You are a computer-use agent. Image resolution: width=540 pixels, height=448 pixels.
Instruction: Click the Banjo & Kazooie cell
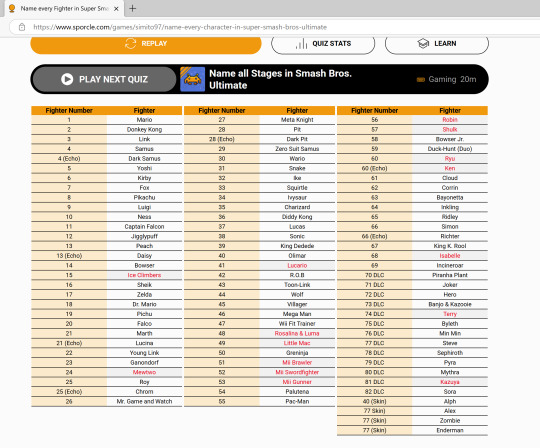[450, 304]
